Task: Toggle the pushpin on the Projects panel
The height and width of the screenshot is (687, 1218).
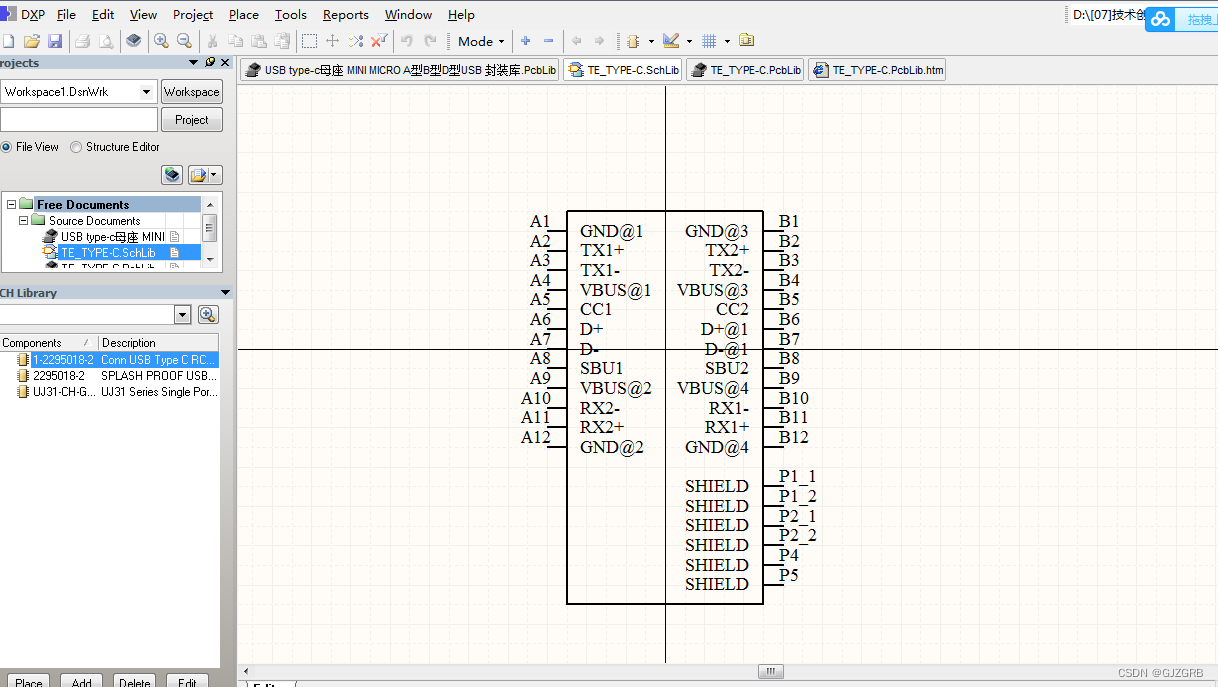Action: pyautogui.click(x=210, y=62)
